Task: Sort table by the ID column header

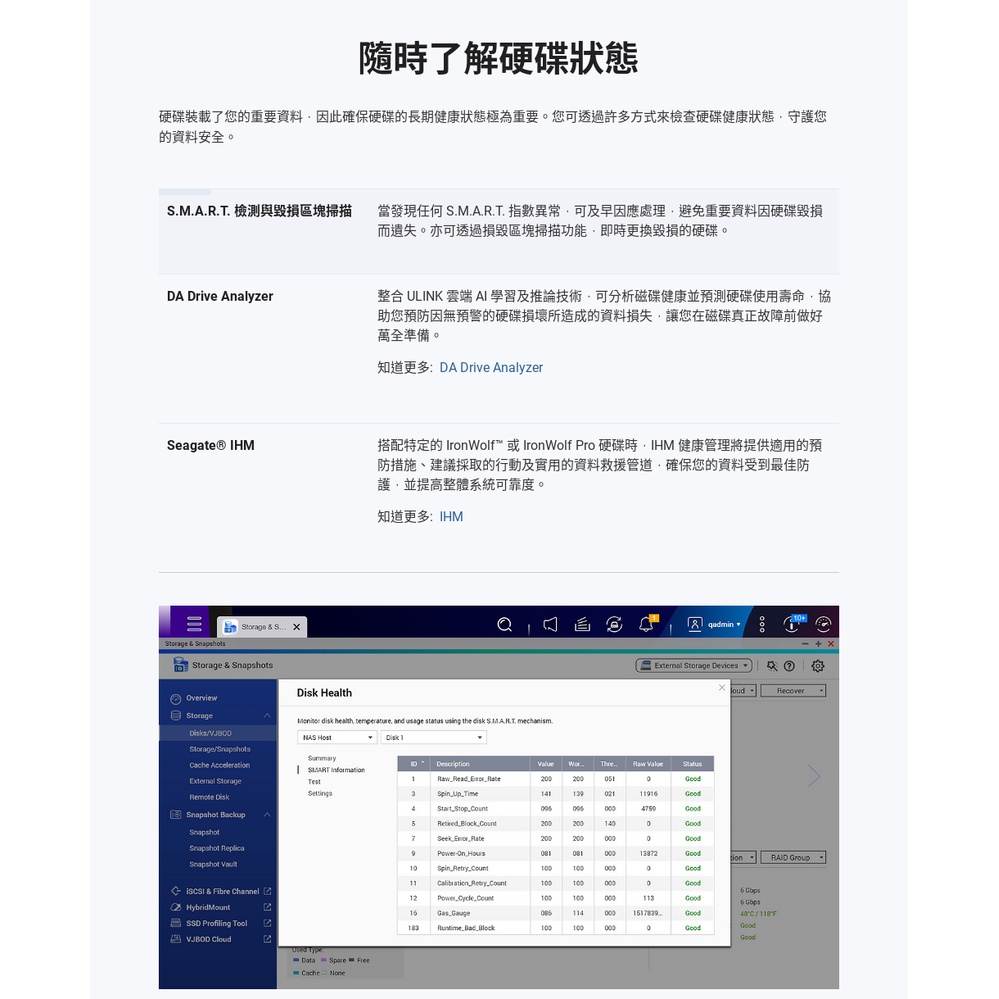Action: (414, 764)
